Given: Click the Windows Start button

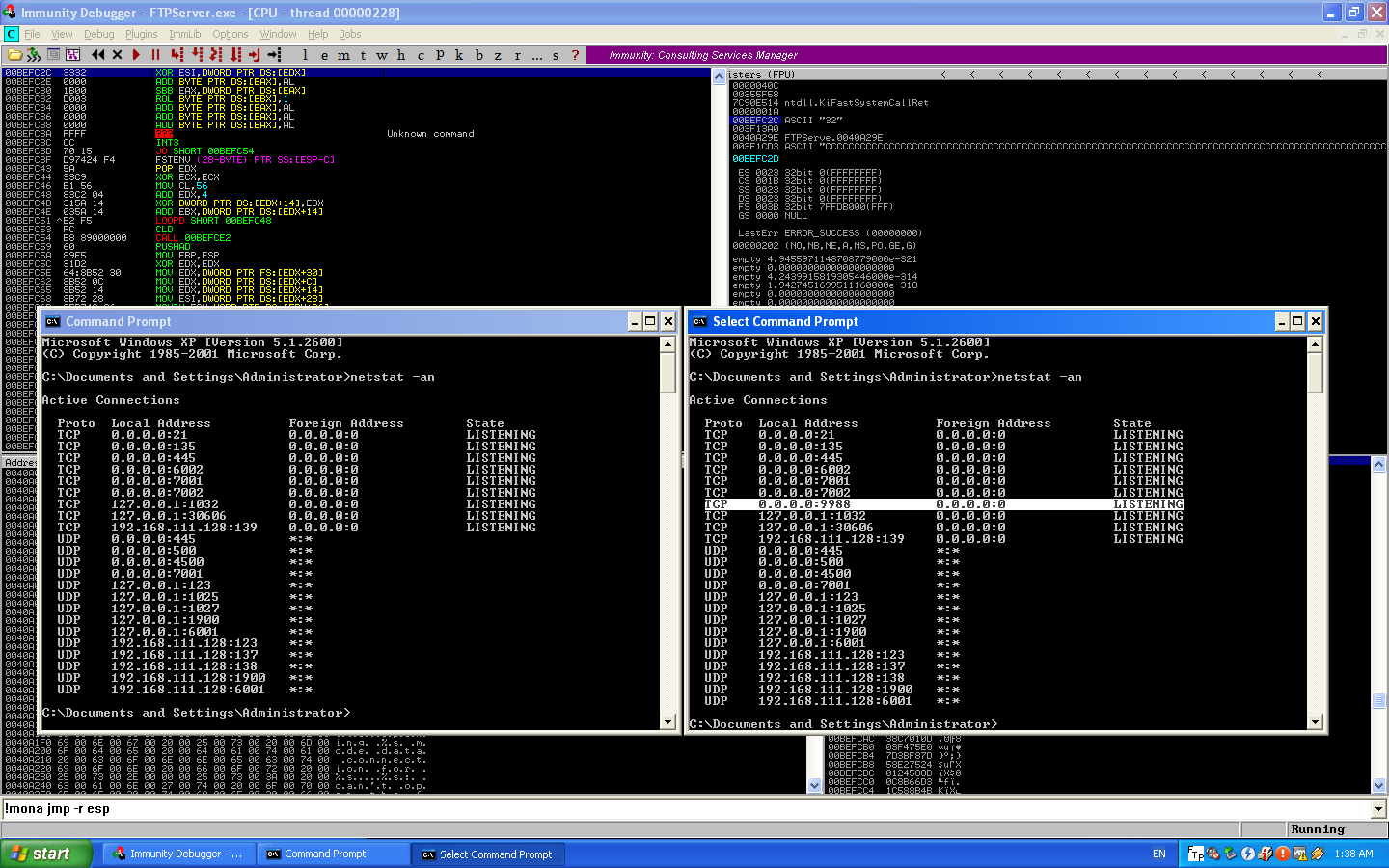Looking at the screenshot, I should click(x=46, y=854).
